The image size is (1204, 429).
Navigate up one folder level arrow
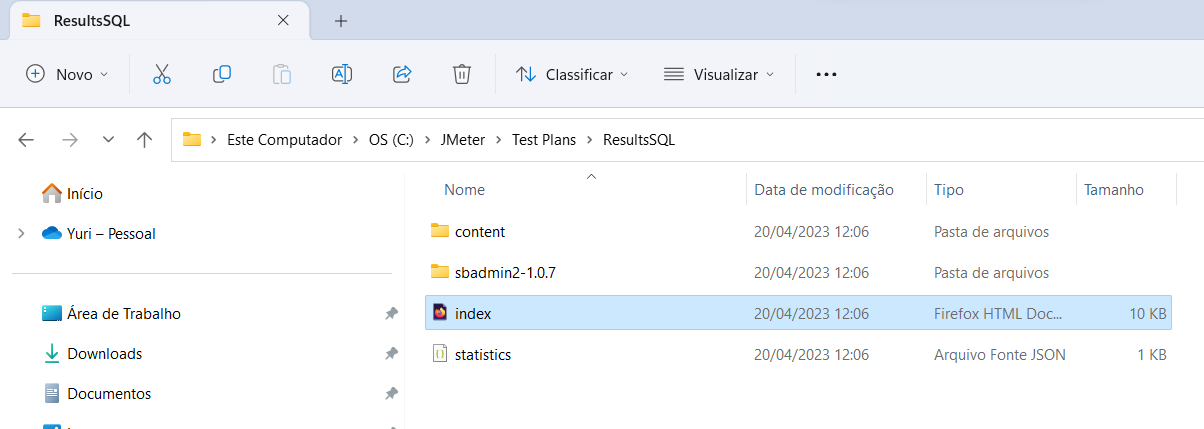[x=145, y=140]
